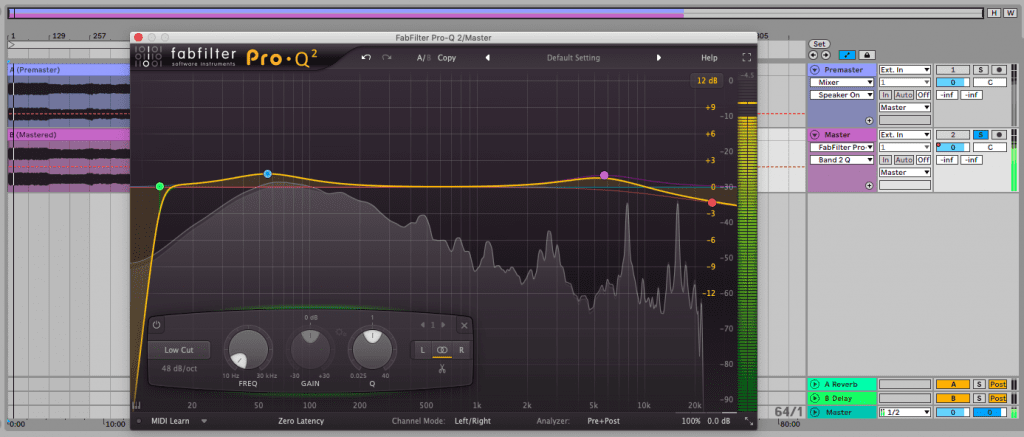1024x437 pixels.
Task: Delete the band with the X icon
Action: point(464,325)
